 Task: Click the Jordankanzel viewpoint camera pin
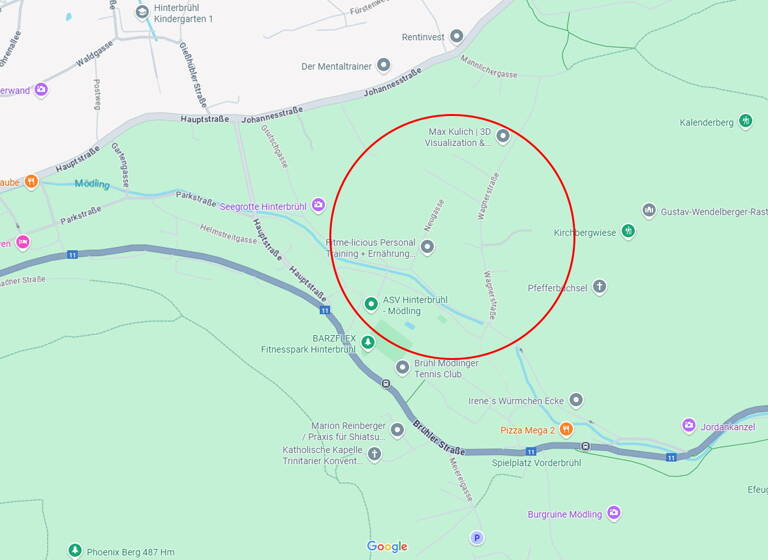point(689,425)
